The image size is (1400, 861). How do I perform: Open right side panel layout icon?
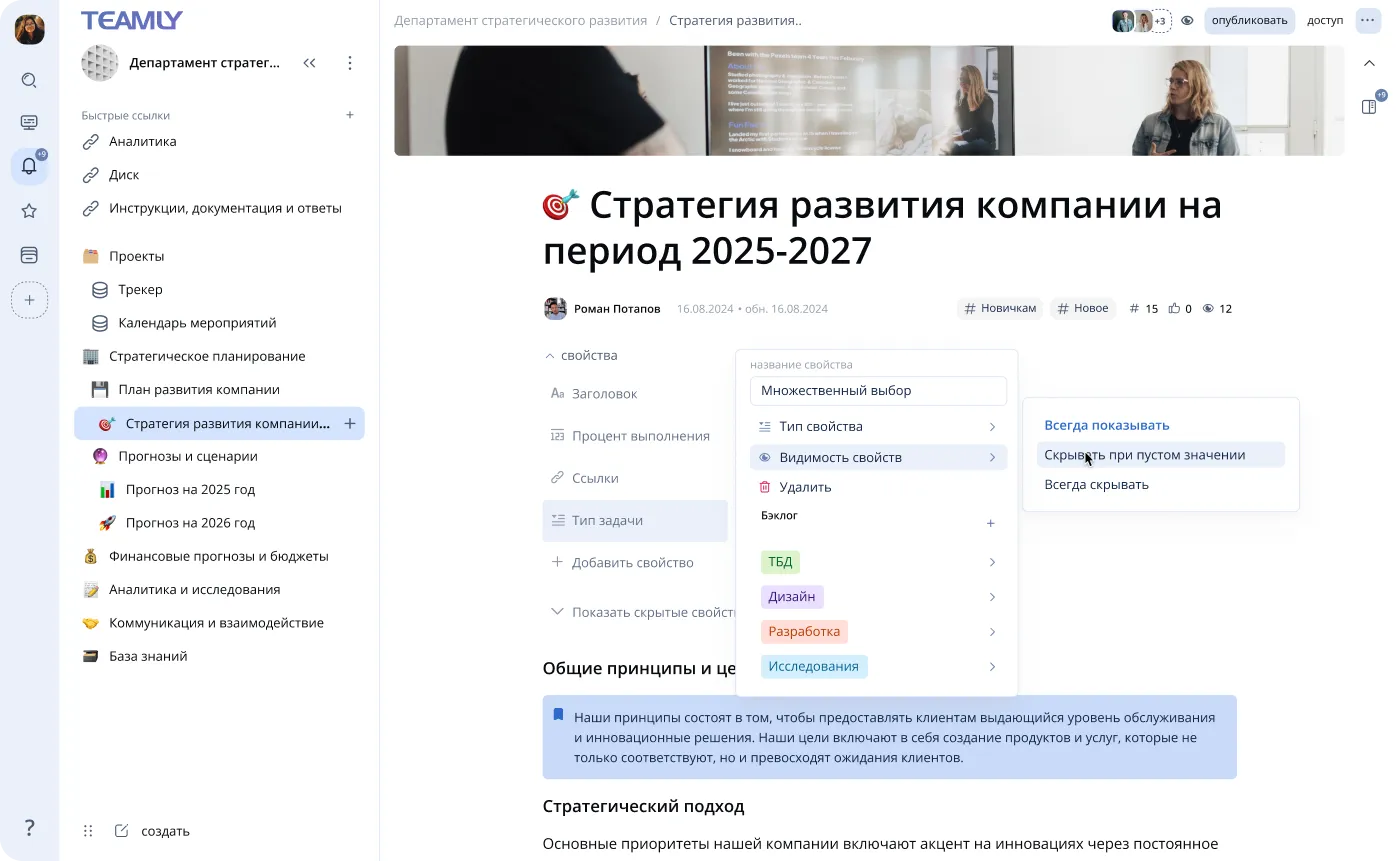(x=1369, y=107)
